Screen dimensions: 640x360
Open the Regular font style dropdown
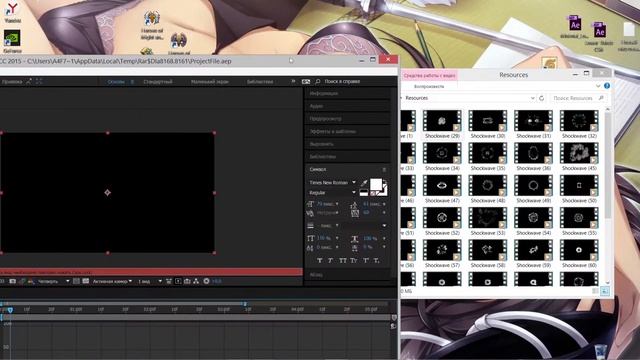click(x=354, y=192)
